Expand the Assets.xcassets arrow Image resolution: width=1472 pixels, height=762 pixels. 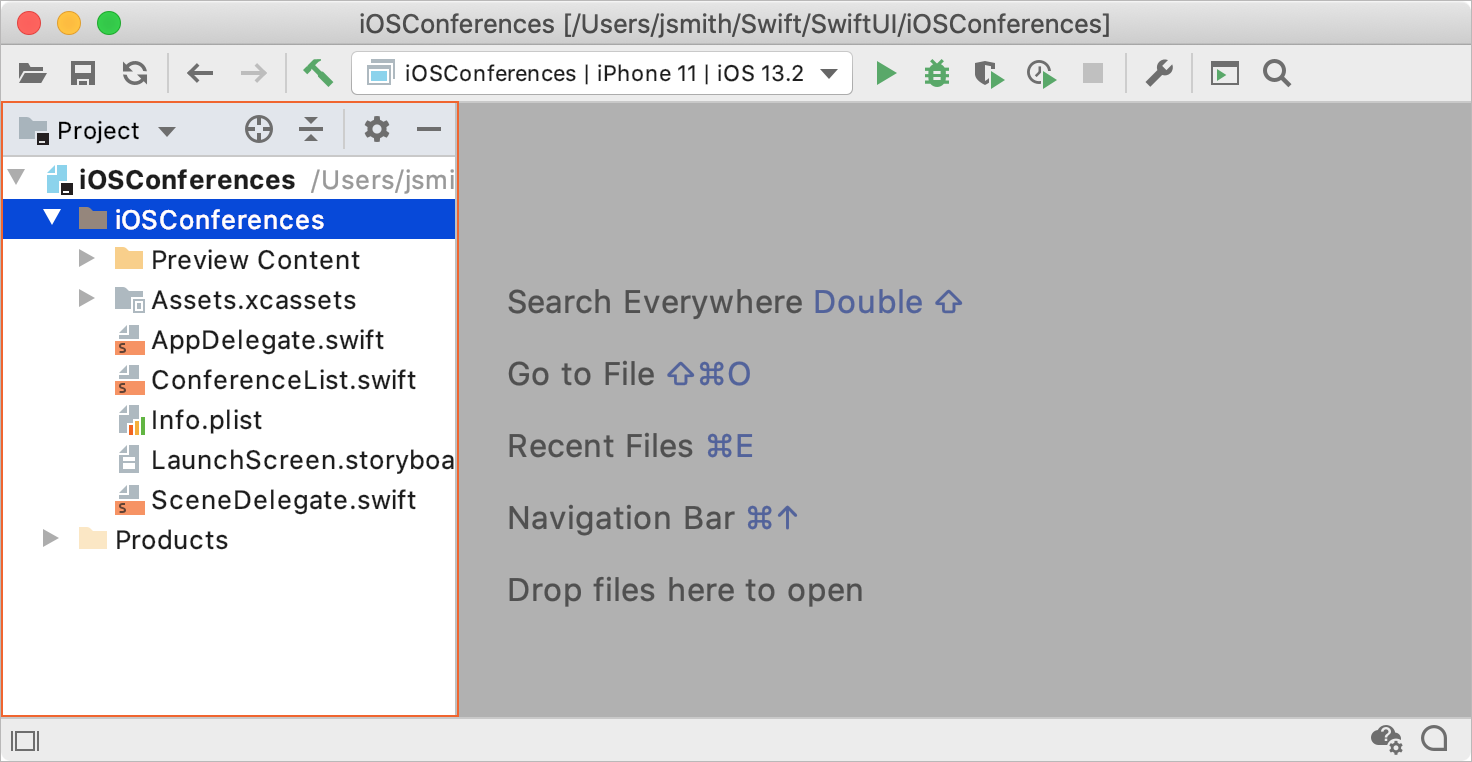(x=87, y=299)
